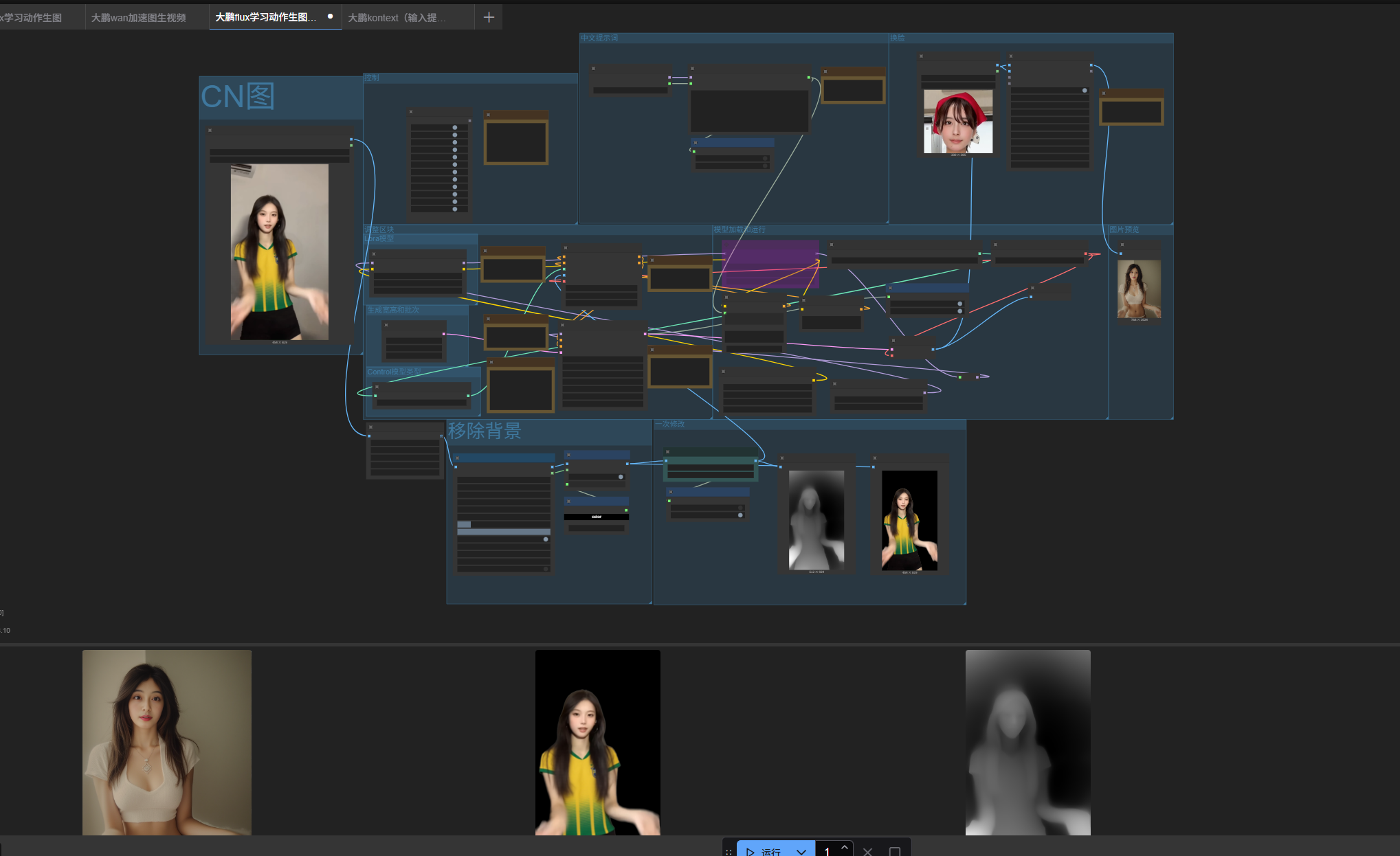Switch to 大鹏wan加速图生视频 tab
Image resolution: width=1400 pixels, height=856 pixels.
point(139,17)
